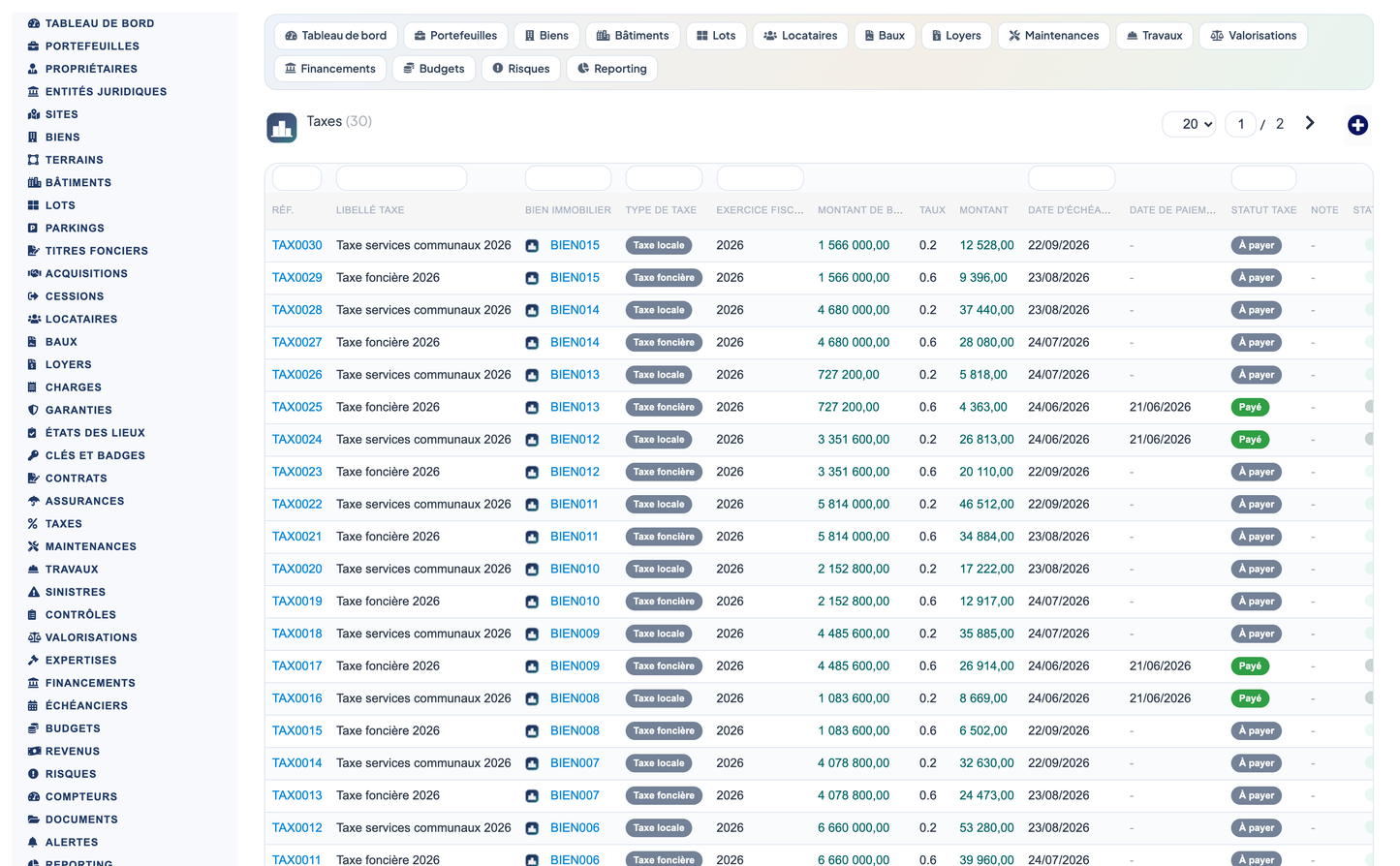Click building icon beside BIEN015 in TAX0030 row
Viewport: 1400px width, 866px height.
coord(532,246)
